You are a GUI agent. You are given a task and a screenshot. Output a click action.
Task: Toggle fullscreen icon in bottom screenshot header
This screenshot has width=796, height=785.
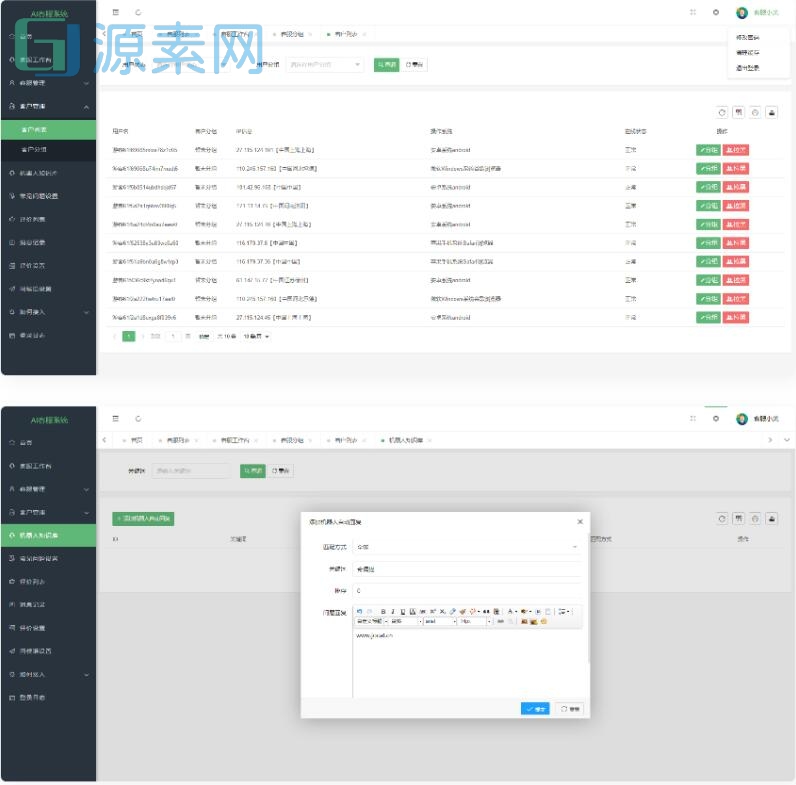(x=693, y=418)
